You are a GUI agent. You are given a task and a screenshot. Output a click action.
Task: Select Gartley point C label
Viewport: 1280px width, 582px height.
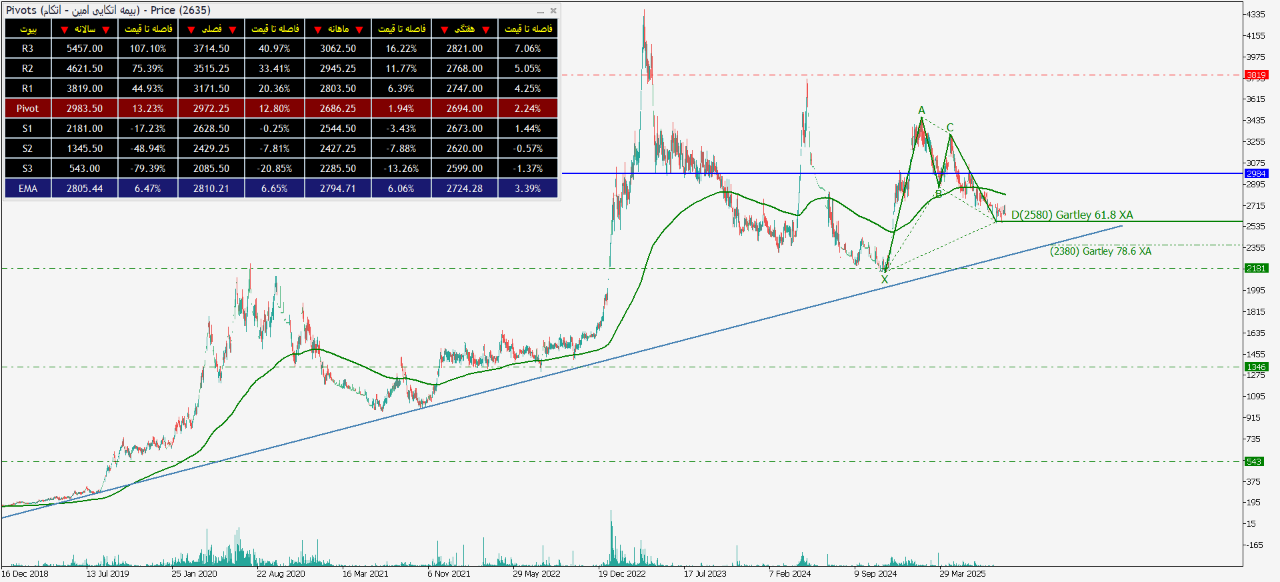[950, 127]
